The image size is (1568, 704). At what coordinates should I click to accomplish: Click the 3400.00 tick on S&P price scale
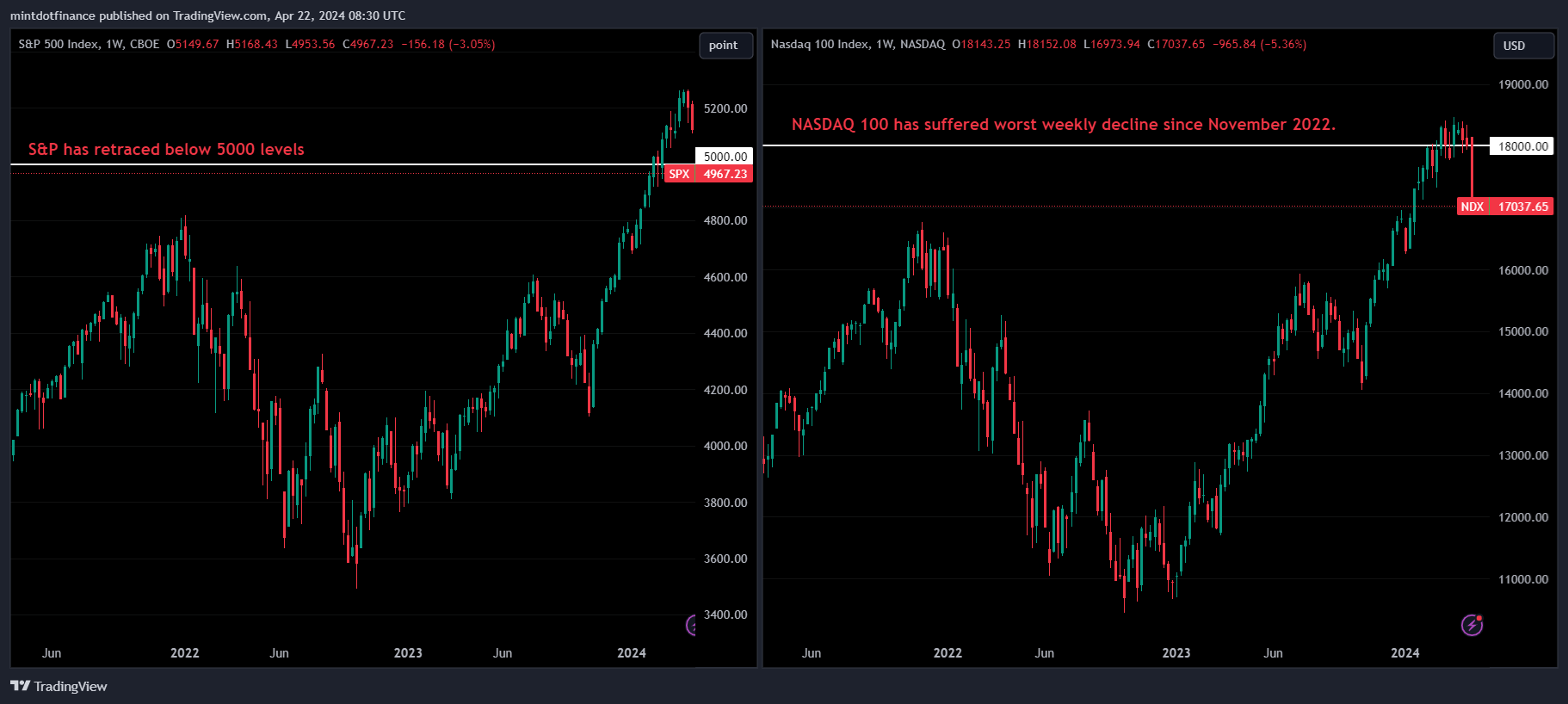tap(725, 614)
